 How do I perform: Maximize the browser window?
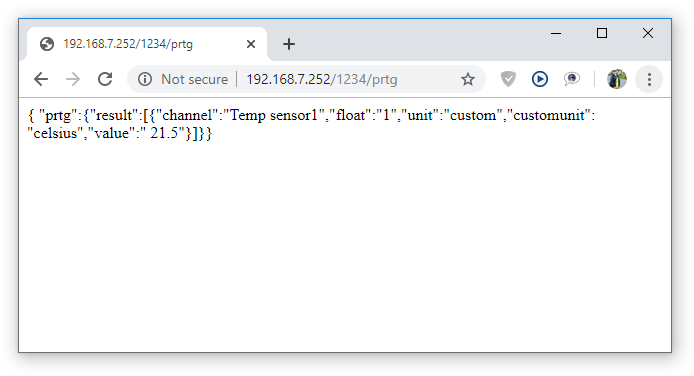pyautogui.click(x=601, y=33)
